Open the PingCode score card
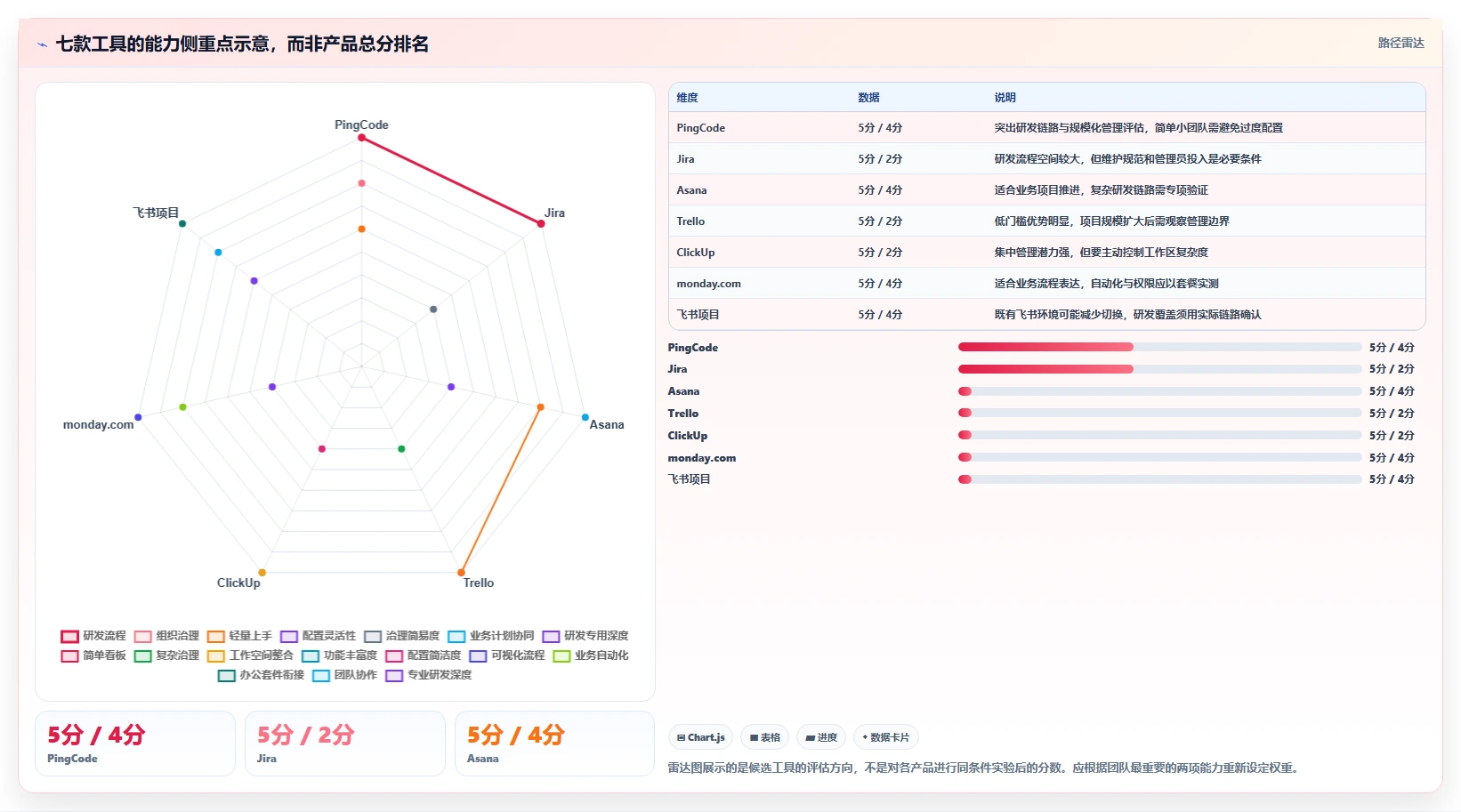 click(135, 744)
